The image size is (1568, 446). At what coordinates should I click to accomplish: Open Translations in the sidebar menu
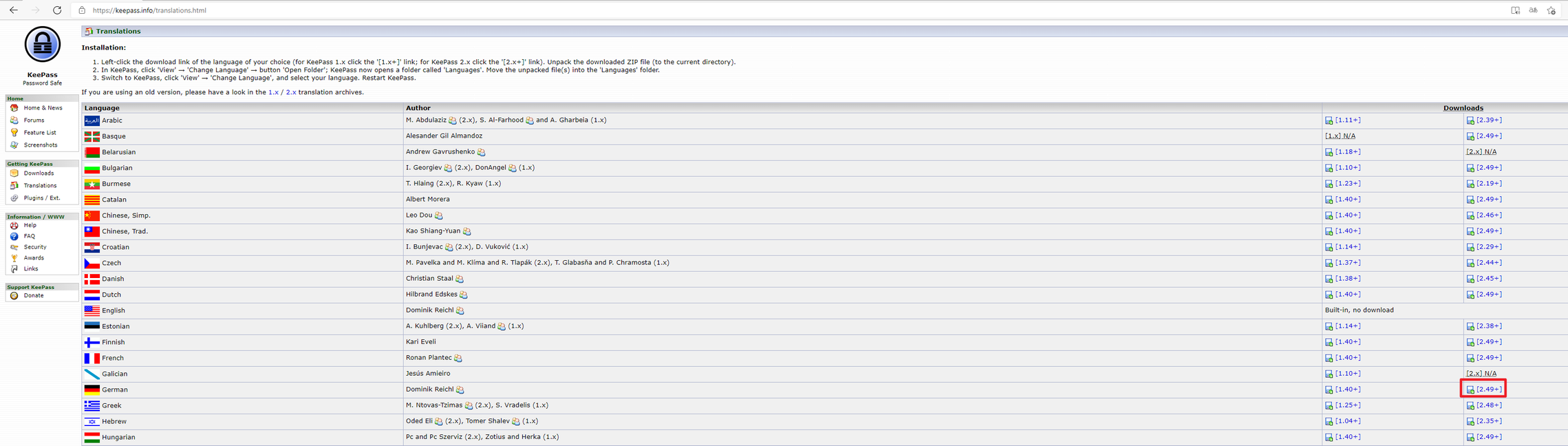coord(40,186)
